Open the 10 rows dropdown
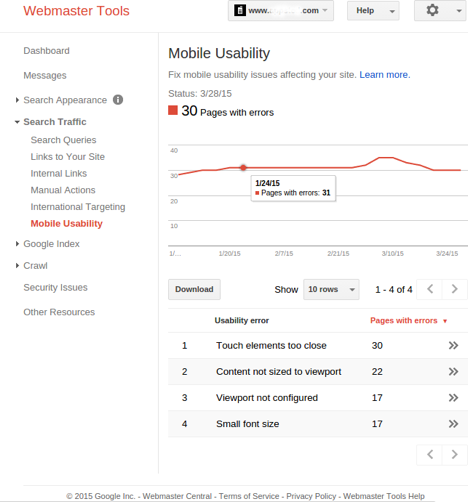The height and width of the screenshot is (503, 468). coord(331,289)
